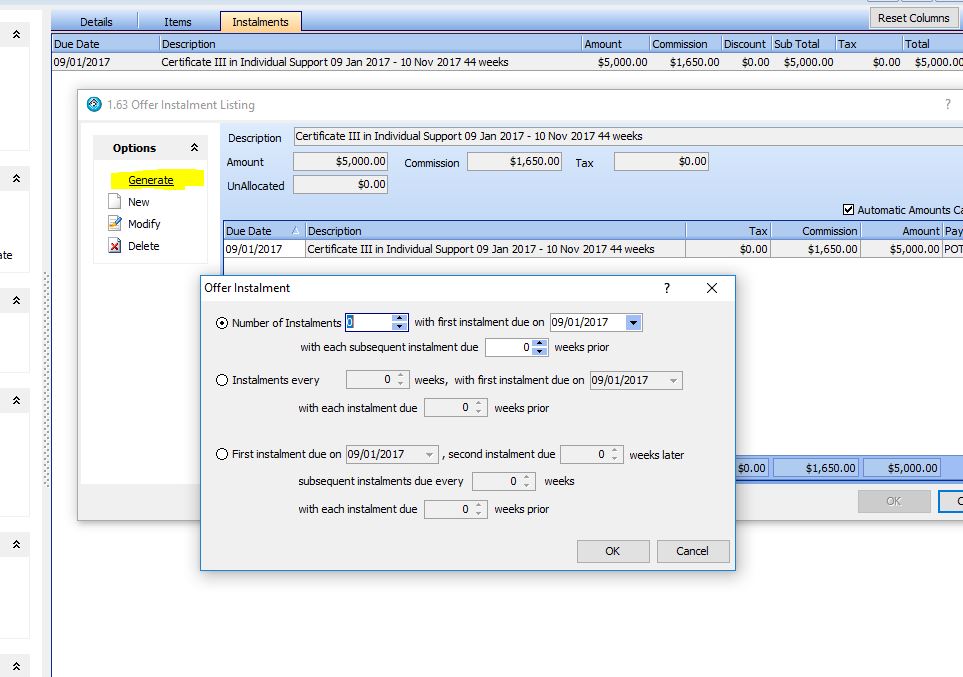Collapse the Options panel chevron

tap(194, 148)
